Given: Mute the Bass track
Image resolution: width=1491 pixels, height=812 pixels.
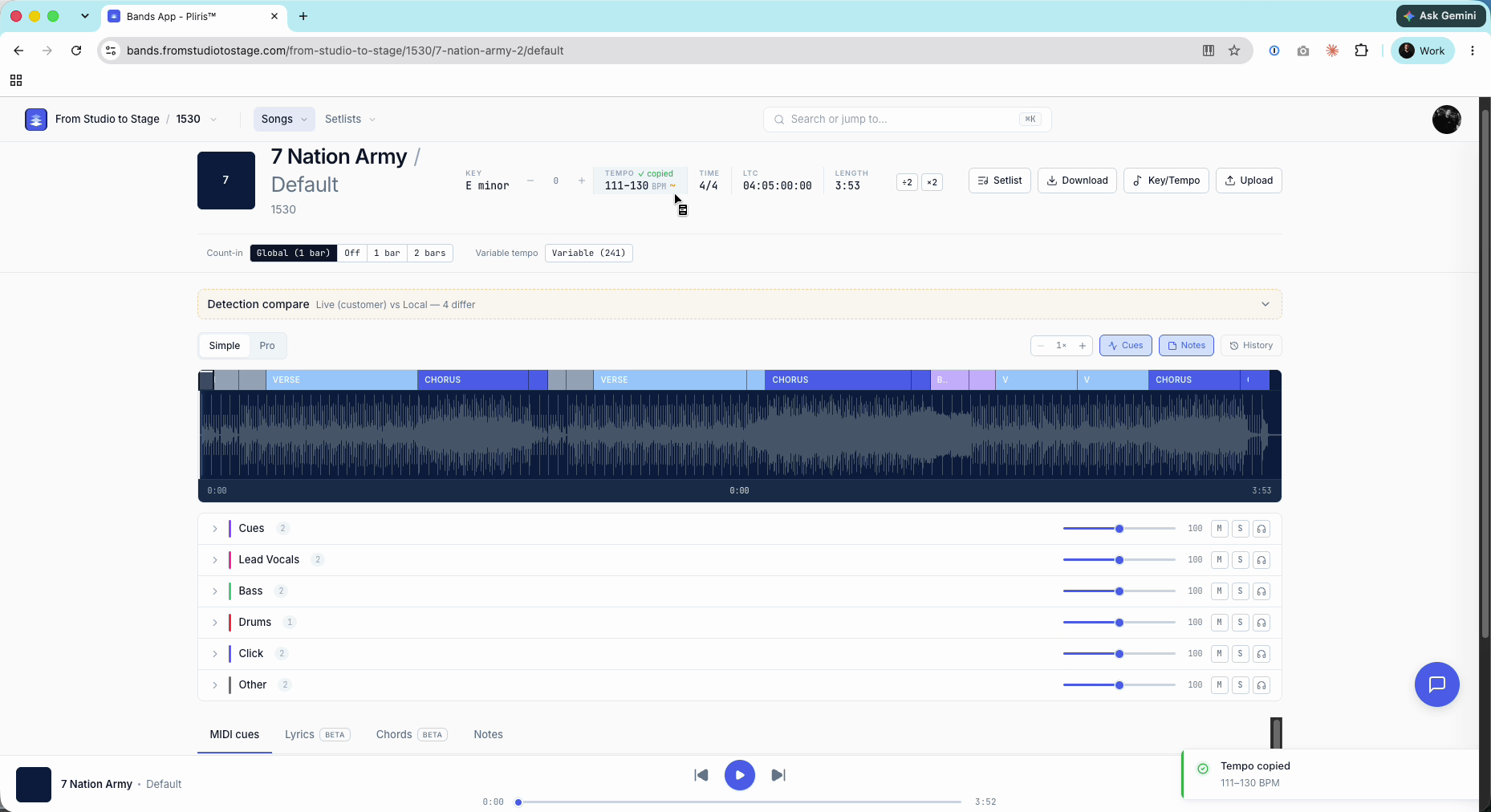Looking at the screenshot, I should (1219, 591).
